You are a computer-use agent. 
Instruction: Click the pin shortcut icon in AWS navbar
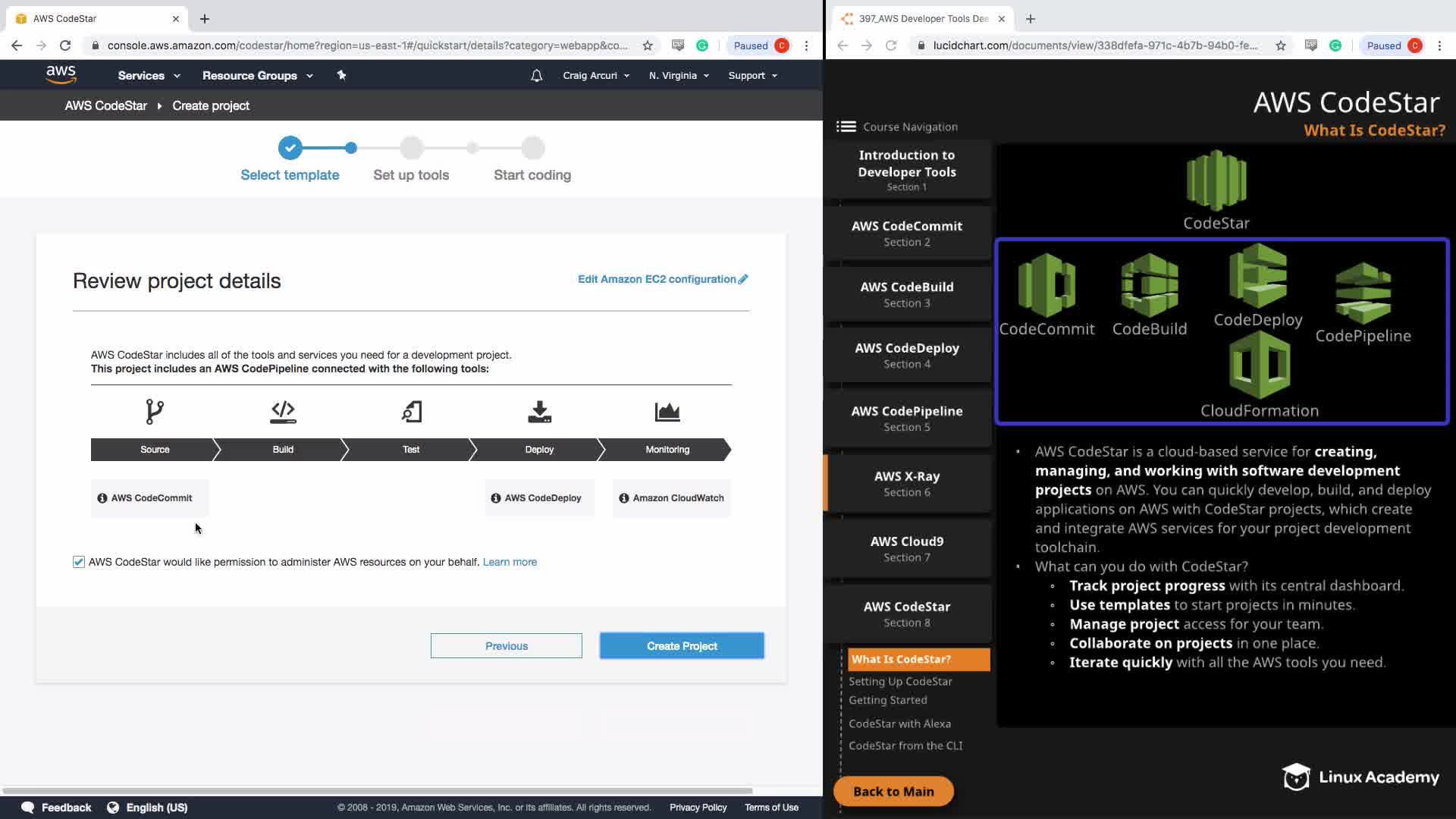pyautogui.click(x=341, y=75)
